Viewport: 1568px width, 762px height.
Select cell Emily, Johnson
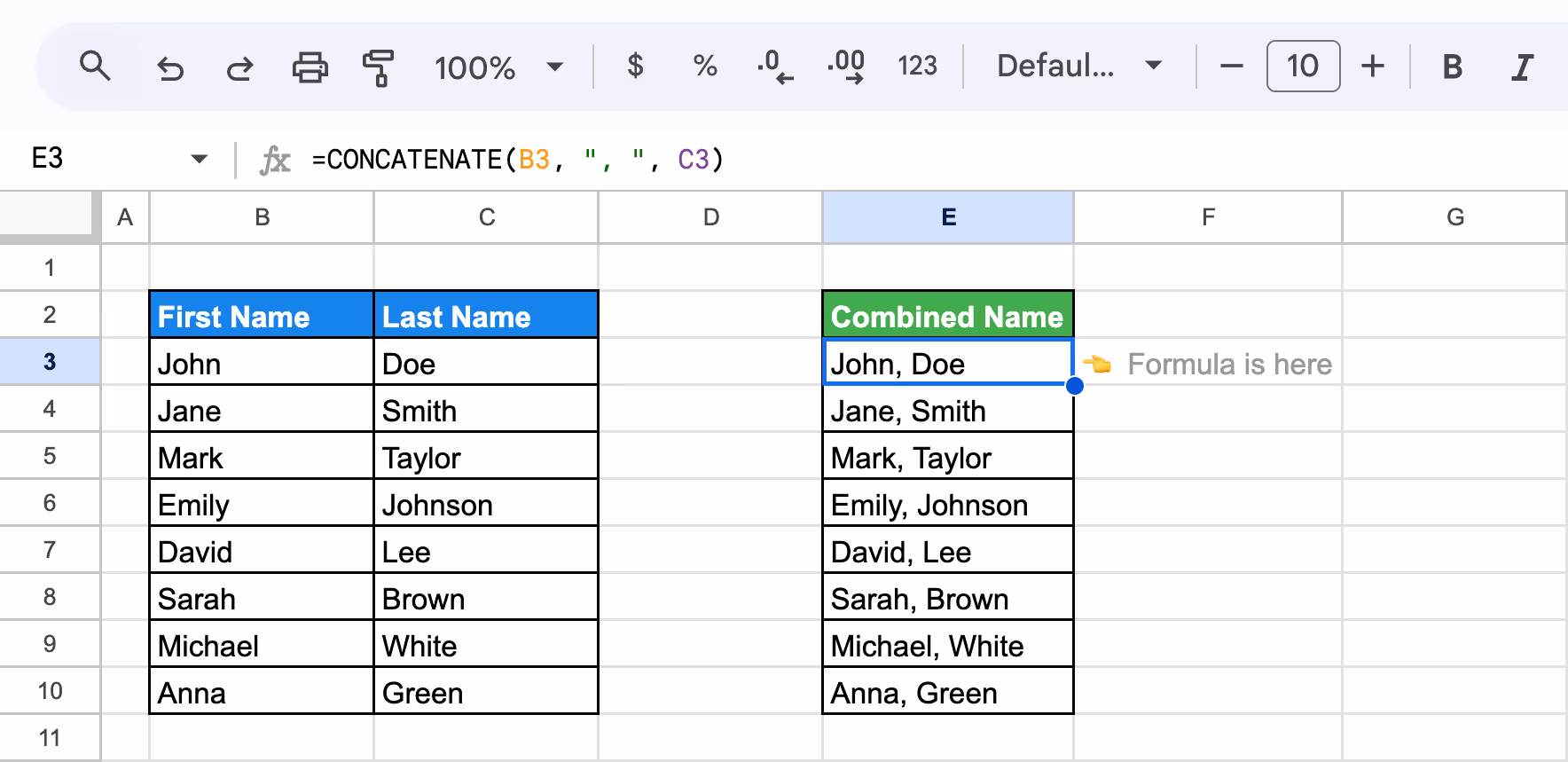948,503
